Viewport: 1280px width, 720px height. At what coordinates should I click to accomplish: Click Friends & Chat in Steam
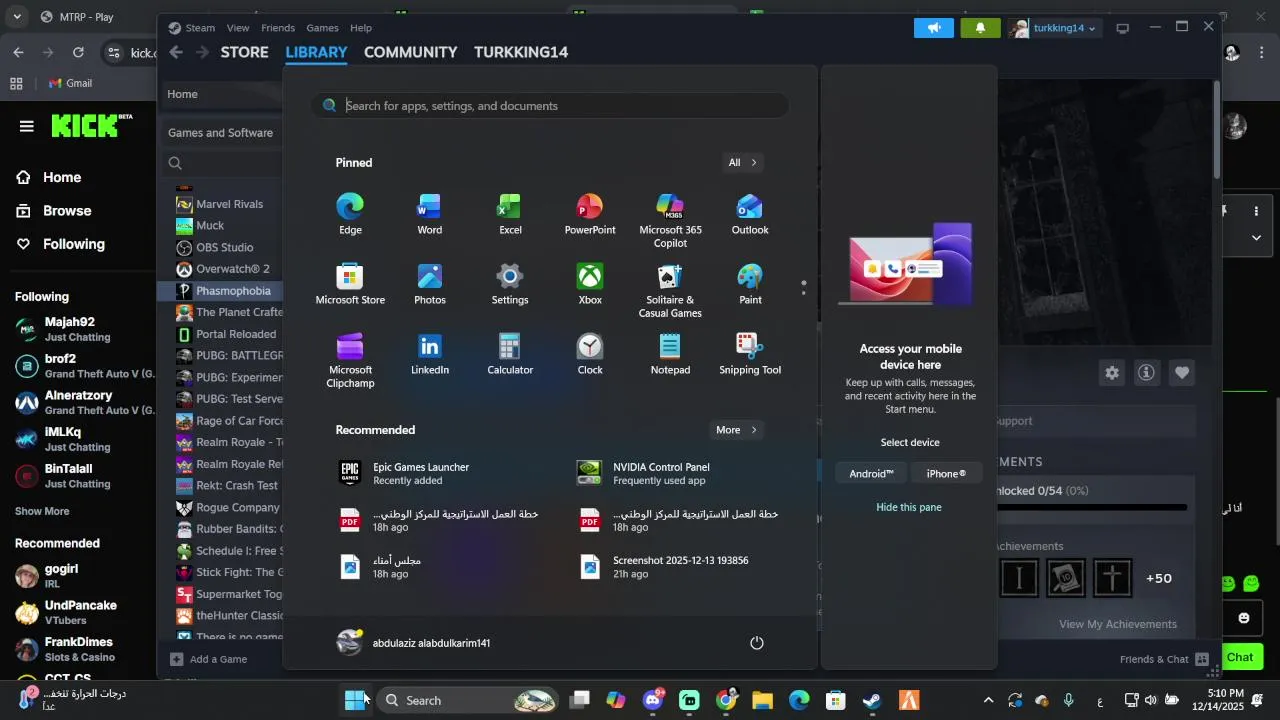(1165, 659)
